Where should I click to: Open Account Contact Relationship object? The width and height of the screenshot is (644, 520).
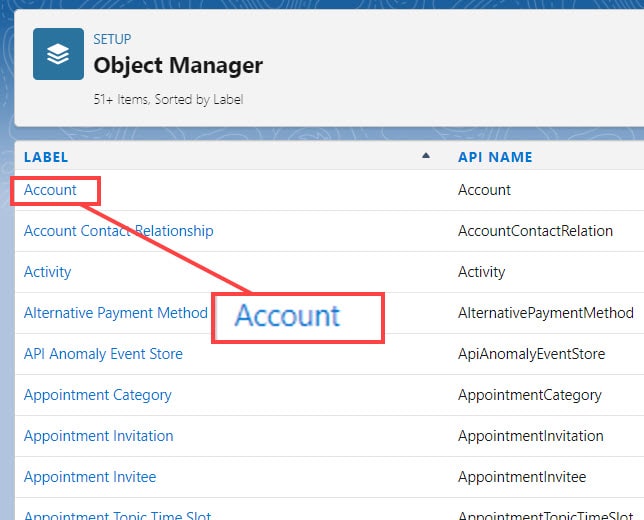coord(119,231)
